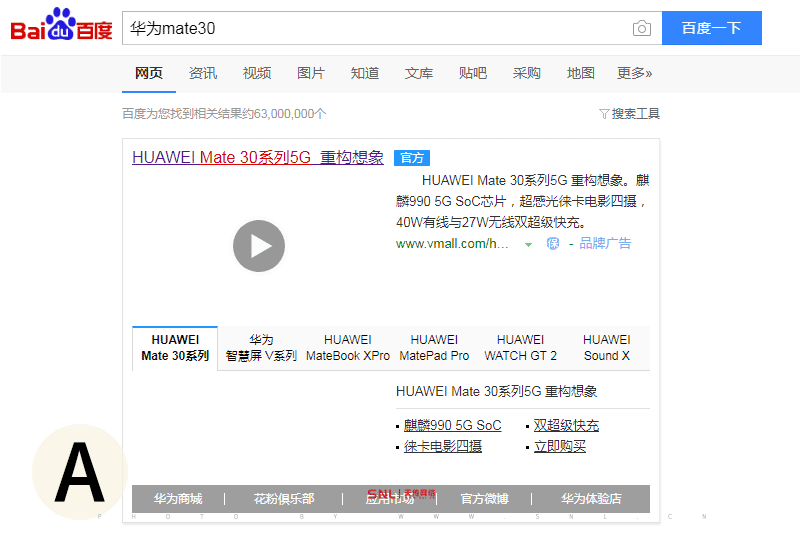Click the Baidu logo

click(x=61, y=26)
